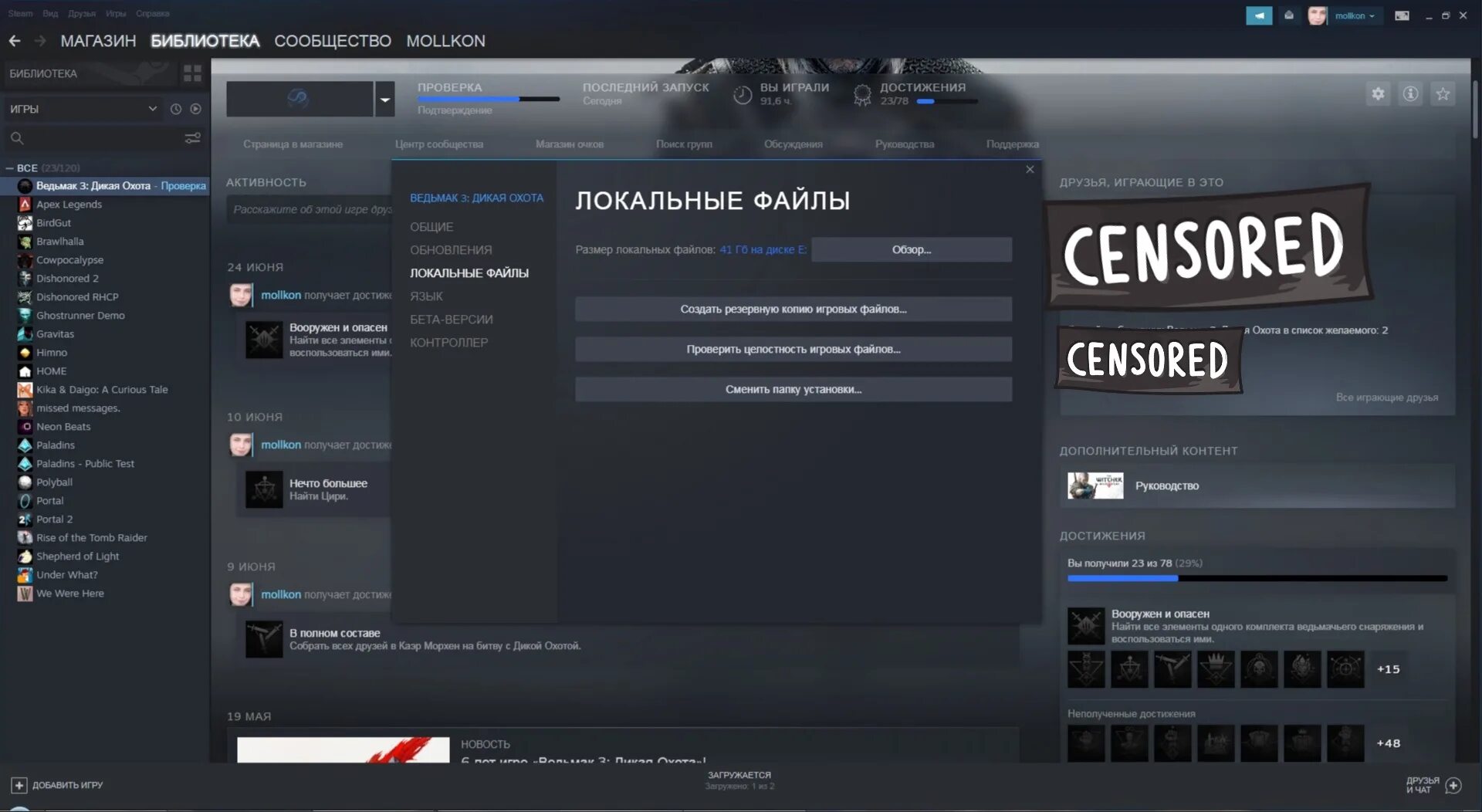Screen dimensions: 1482x812
Task: Open the Steam menu
Action: click(20, 13)
